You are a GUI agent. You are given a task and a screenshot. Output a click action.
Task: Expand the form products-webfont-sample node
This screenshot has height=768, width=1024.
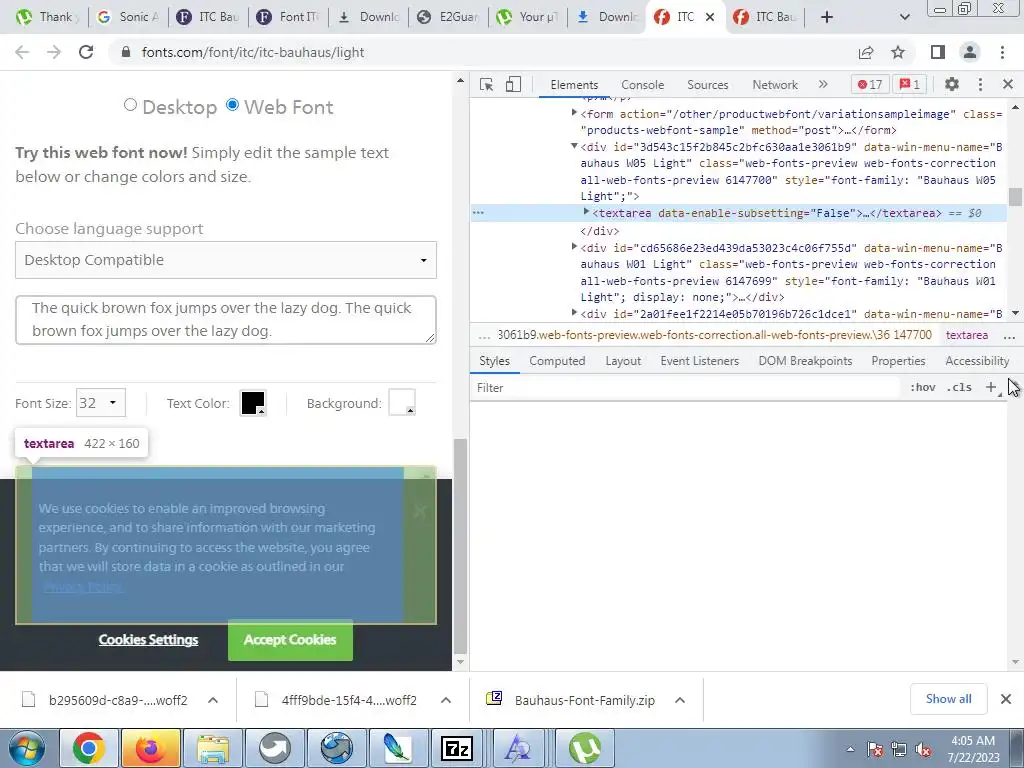pos(574,113)
